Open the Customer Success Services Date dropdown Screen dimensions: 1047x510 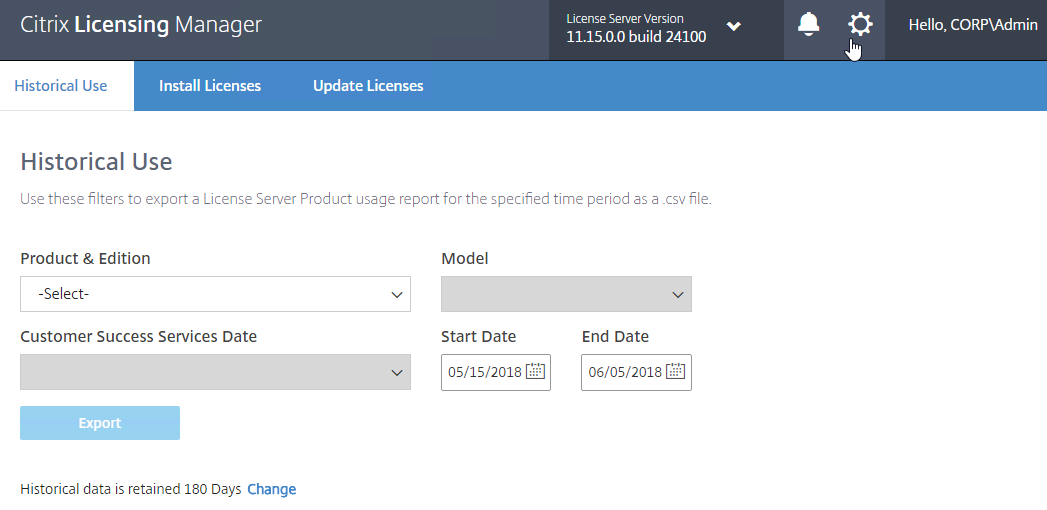click(x=215, y=372)
